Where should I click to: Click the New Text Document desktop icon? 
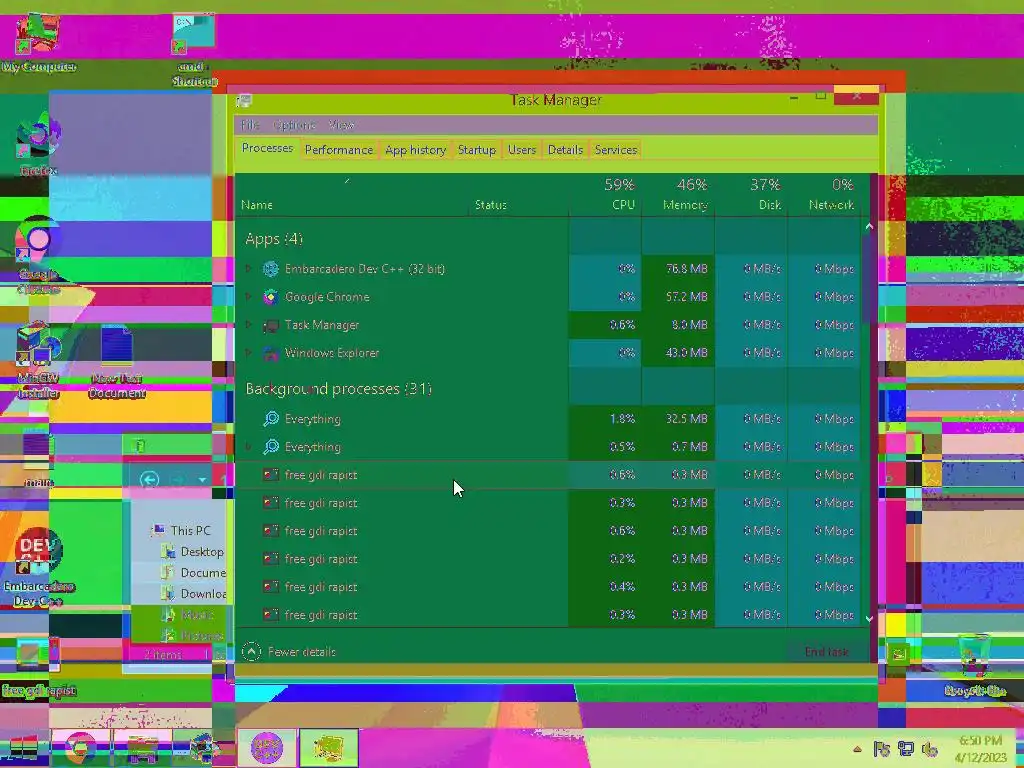pos(117,361)
